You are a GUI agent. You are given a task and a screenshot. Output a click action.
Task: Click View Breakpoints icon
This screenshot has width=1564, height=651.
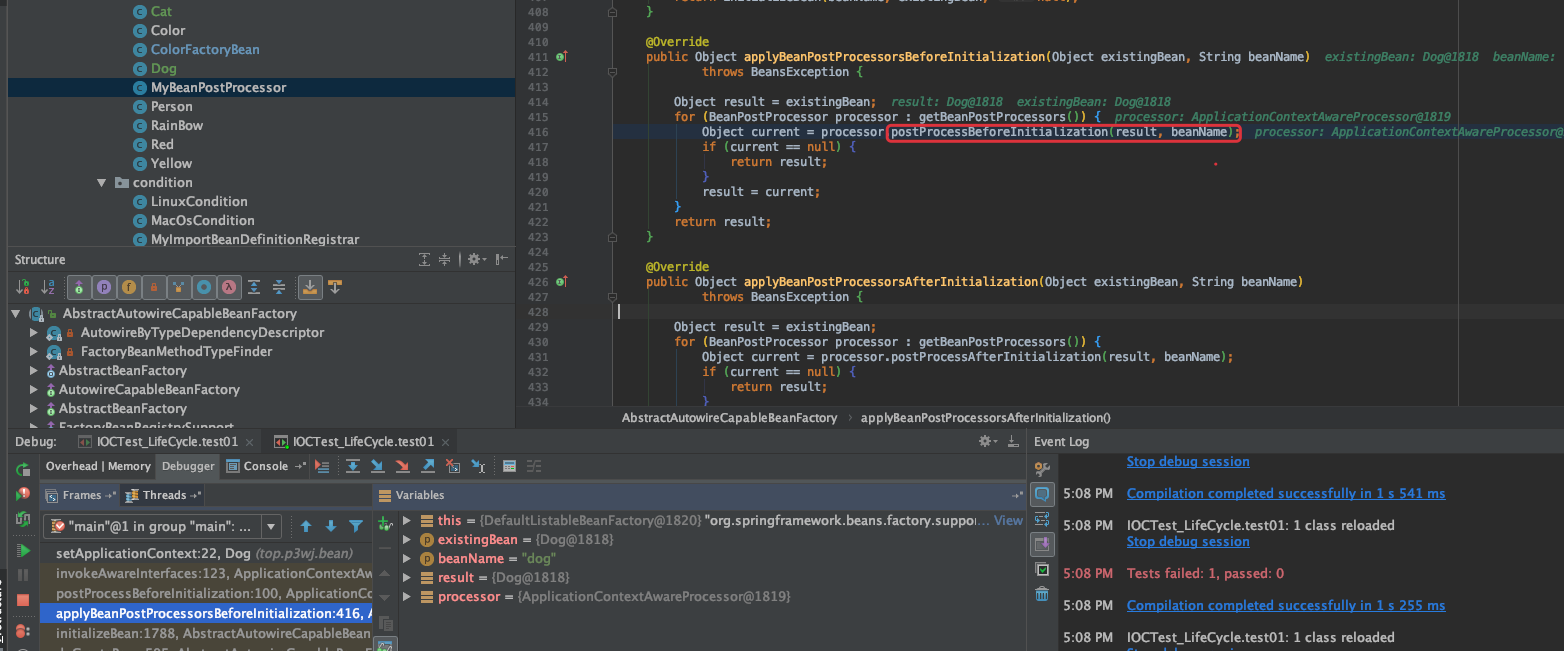(x=22, y=630)
